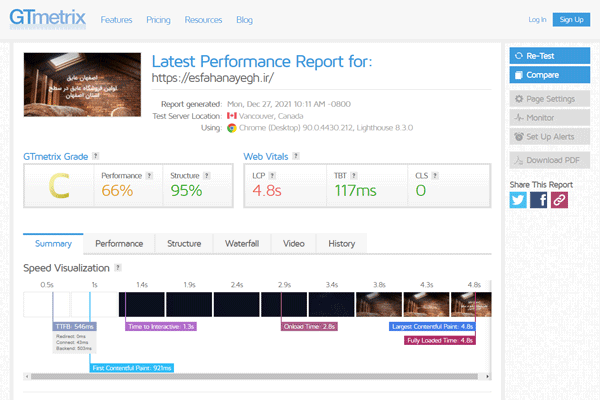
Task: Open the Pricing menu item
Action: [x=159, y=19]
